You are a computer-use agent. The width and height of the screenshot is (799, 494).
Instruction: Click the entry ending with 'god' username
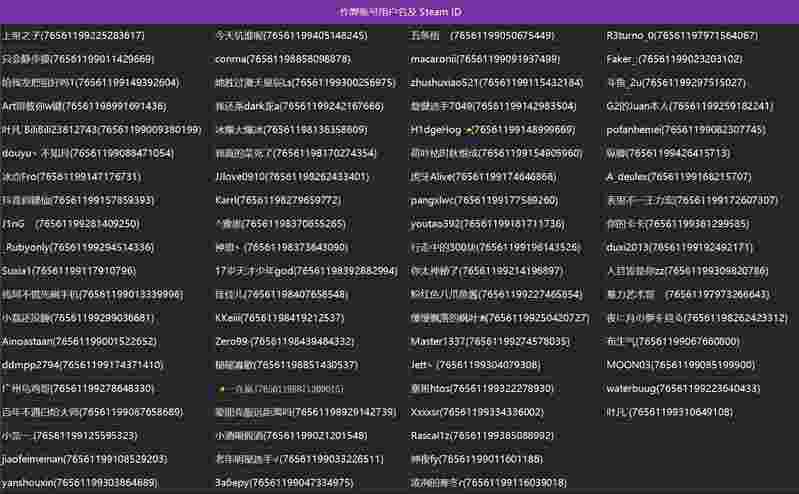pos(306,271)
